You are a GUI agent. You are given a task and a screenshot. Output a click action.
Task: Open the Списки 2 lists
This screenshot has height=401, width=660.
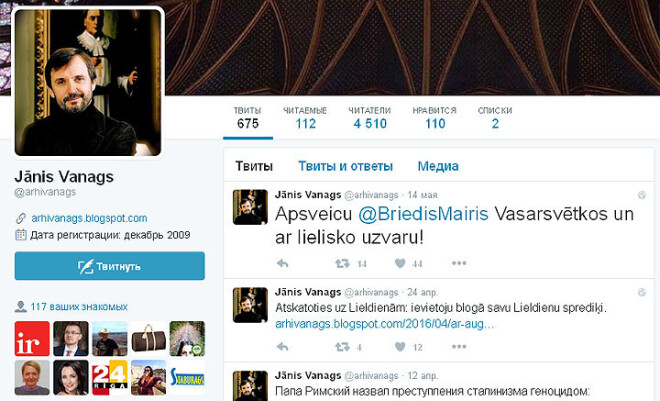495,118
